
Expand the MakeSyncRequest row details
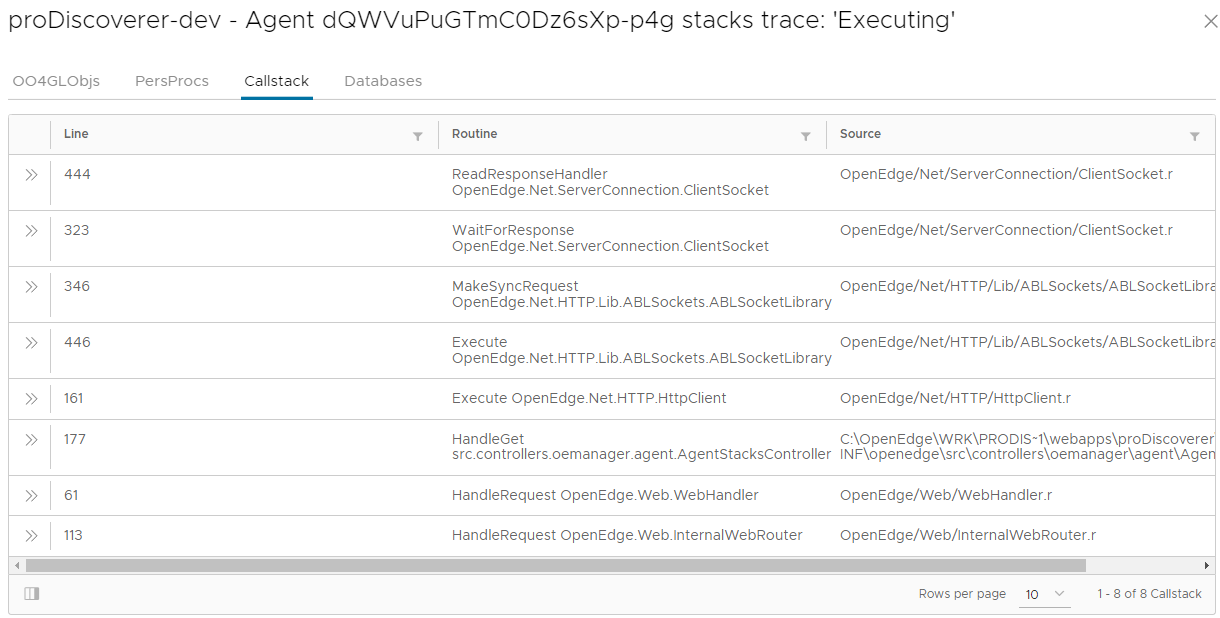[x=31, y=287]
